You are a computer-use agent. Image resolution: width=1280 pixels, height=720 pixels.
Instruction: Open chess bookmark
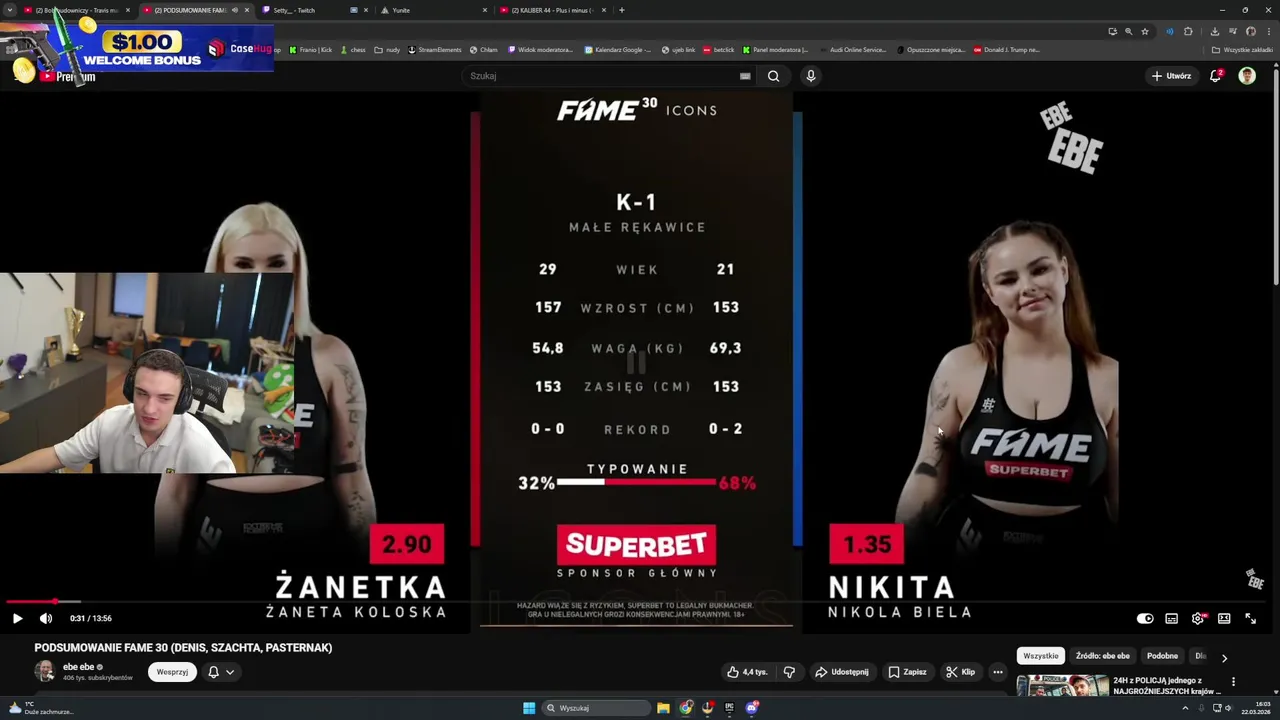(353, 49)
